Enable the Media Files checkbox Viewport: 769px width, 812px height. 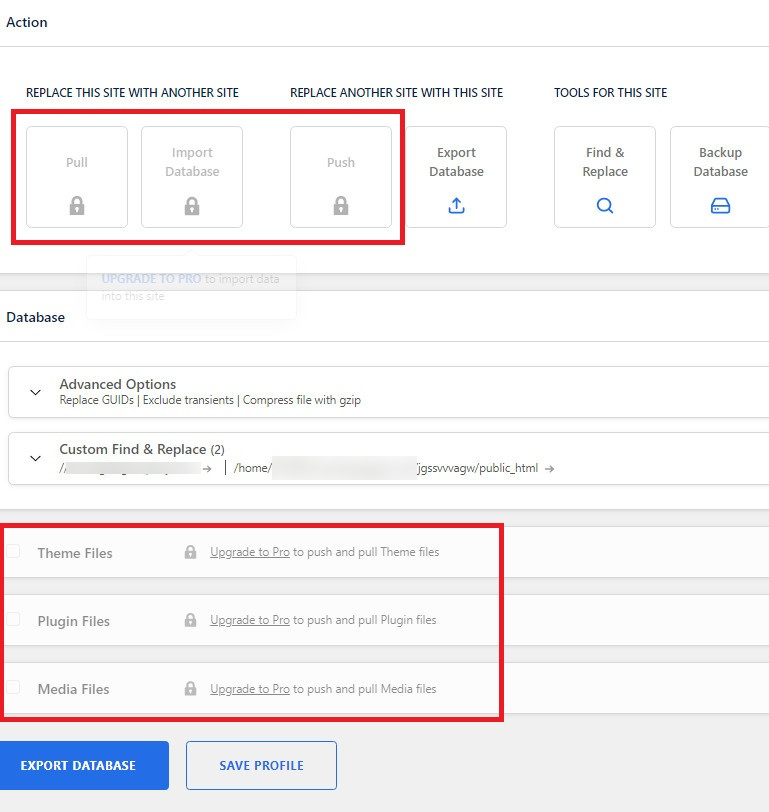15,689
